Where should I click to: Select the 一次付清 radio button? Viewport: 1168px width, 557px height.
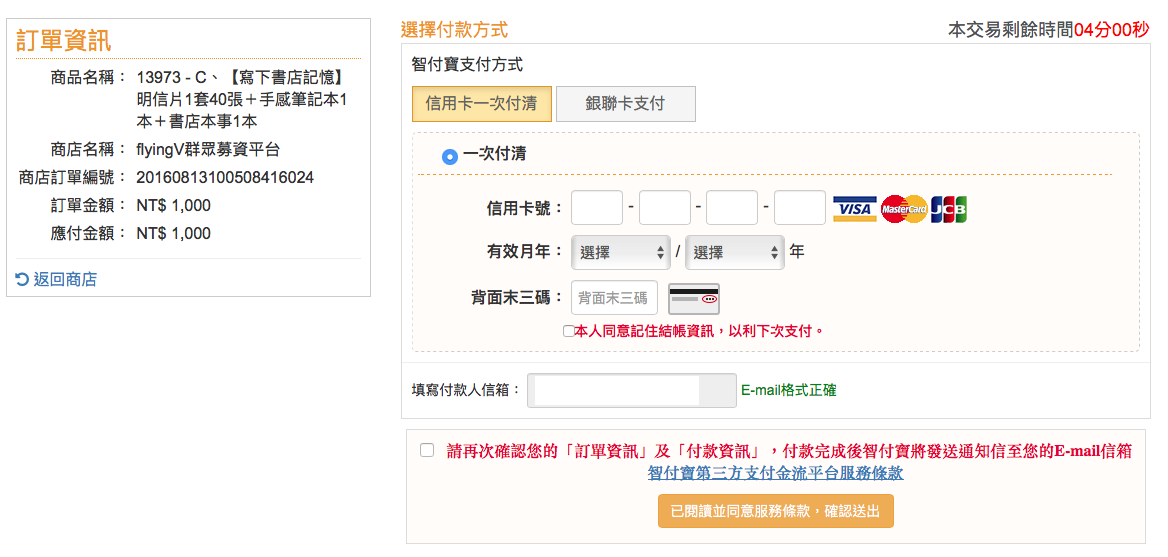tap(450, 156)
